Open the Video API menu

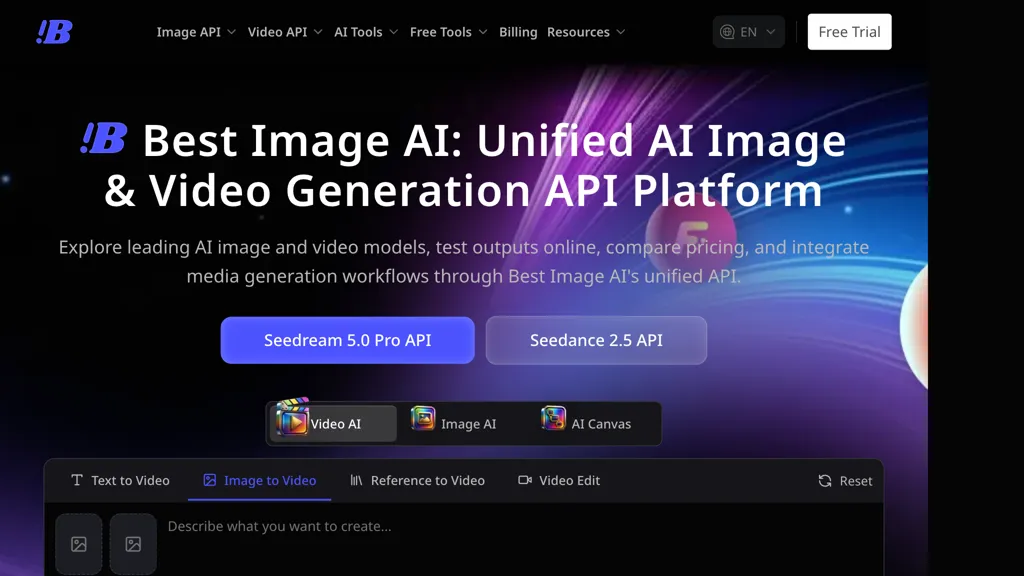[x=285, y=32]
